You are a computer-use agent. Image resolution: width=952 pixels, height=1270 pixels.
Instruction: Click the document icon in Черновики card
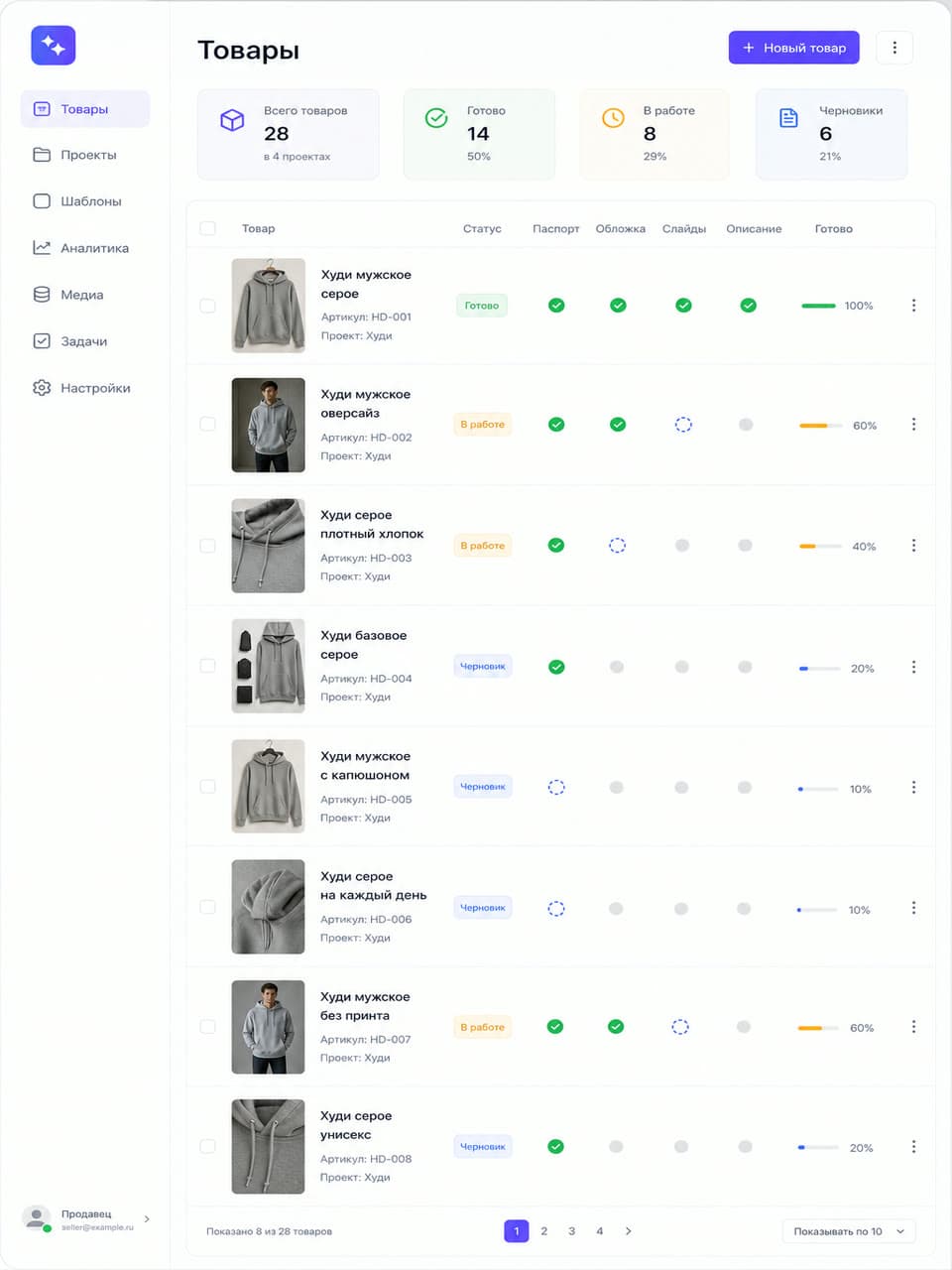(788, 118)
